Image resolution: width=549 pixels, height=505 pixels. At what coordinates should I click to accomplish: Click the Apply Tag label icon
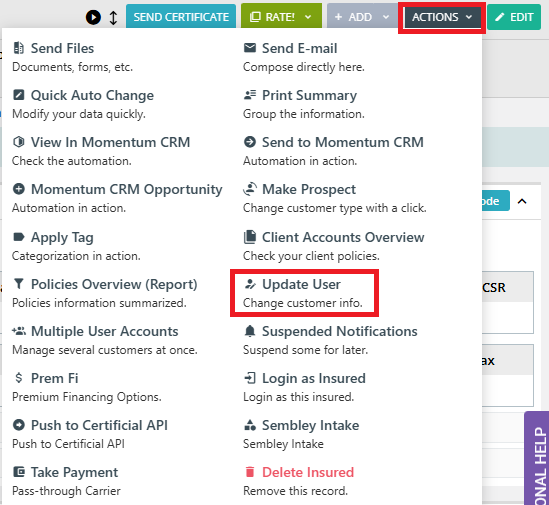coord(19,237)
